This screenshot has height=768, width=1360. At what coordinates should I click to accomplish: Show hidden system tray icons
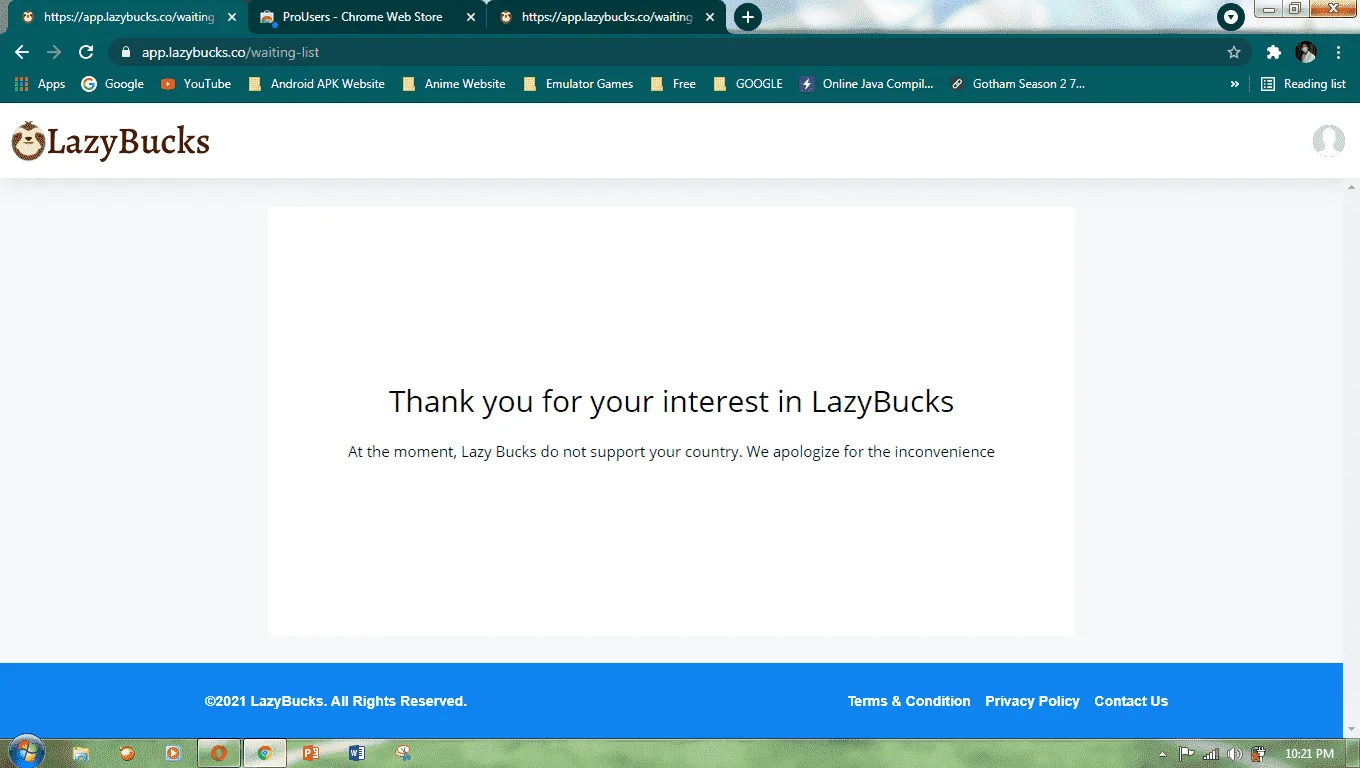[x=1162, y=754]
